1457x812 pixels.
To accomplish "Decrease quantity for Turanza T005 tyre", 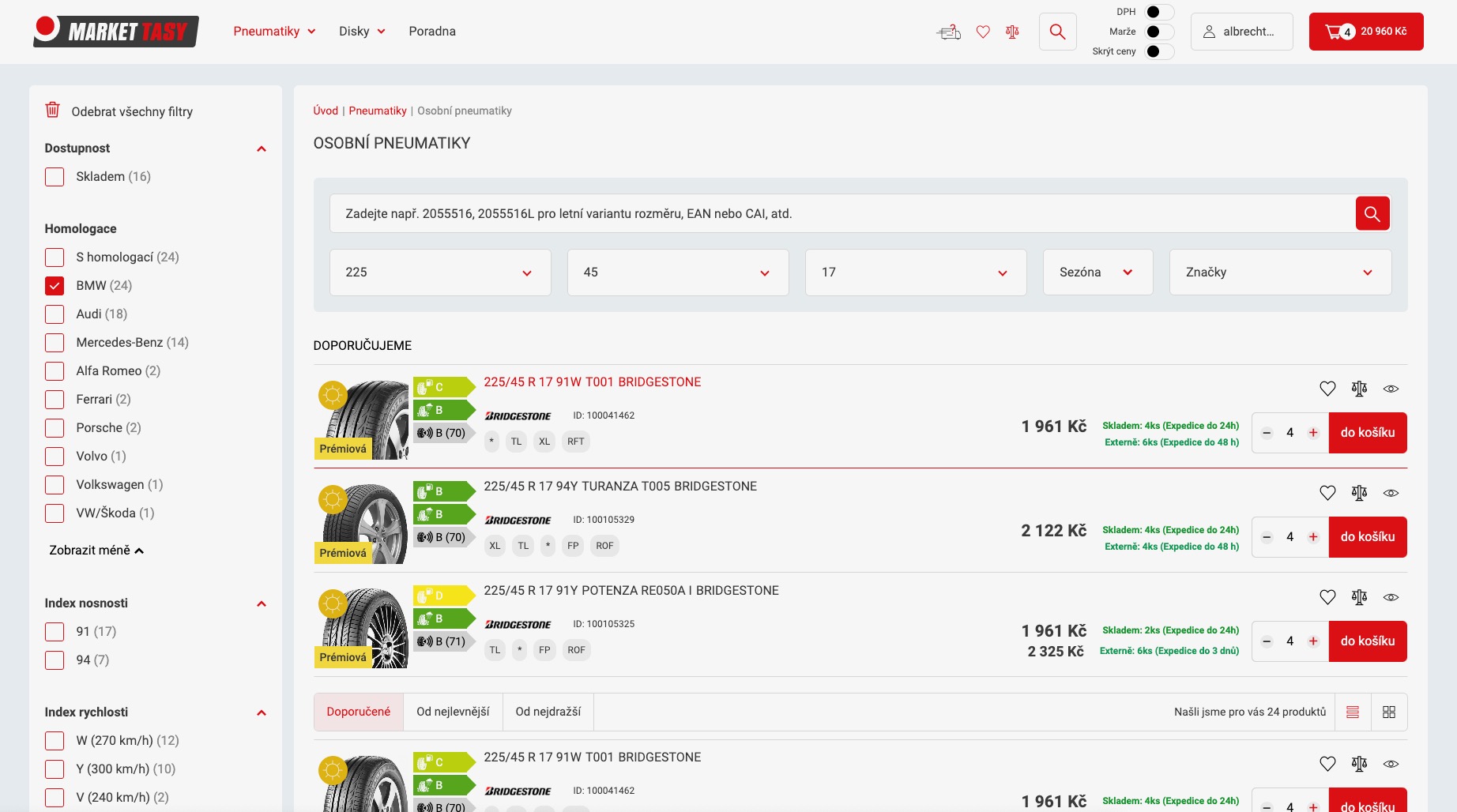I will coord(1267,537).
